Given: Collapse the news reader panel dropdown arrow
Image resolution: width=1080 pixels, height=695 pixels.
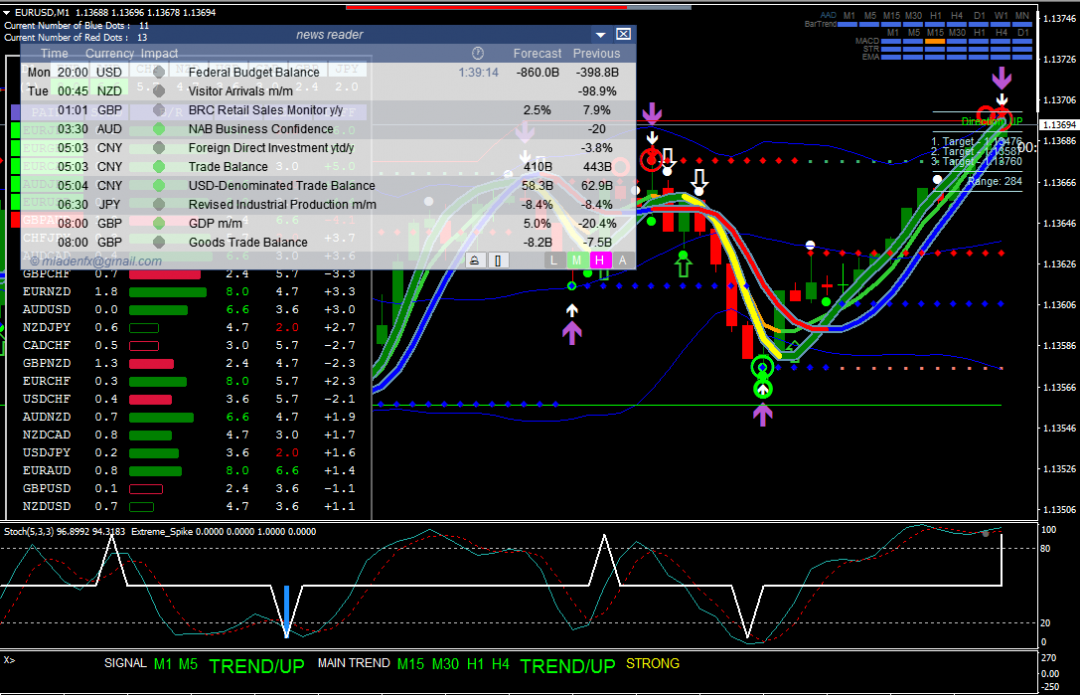Looking at the screenshot, I should pos(600,34).
